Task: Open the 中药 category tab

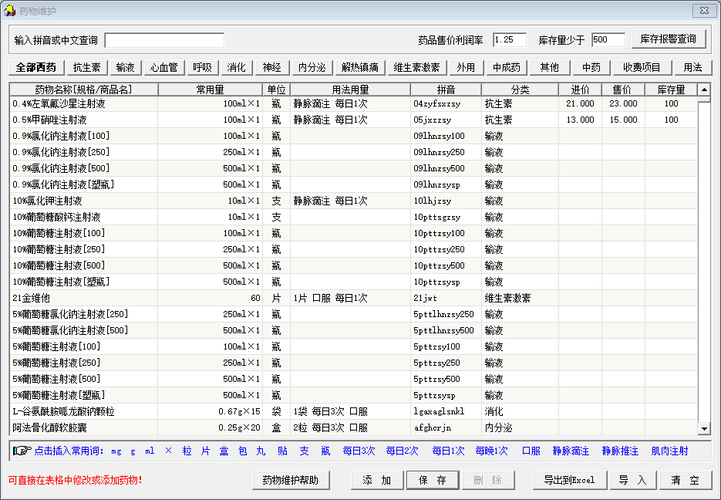Action: [591, 68]
